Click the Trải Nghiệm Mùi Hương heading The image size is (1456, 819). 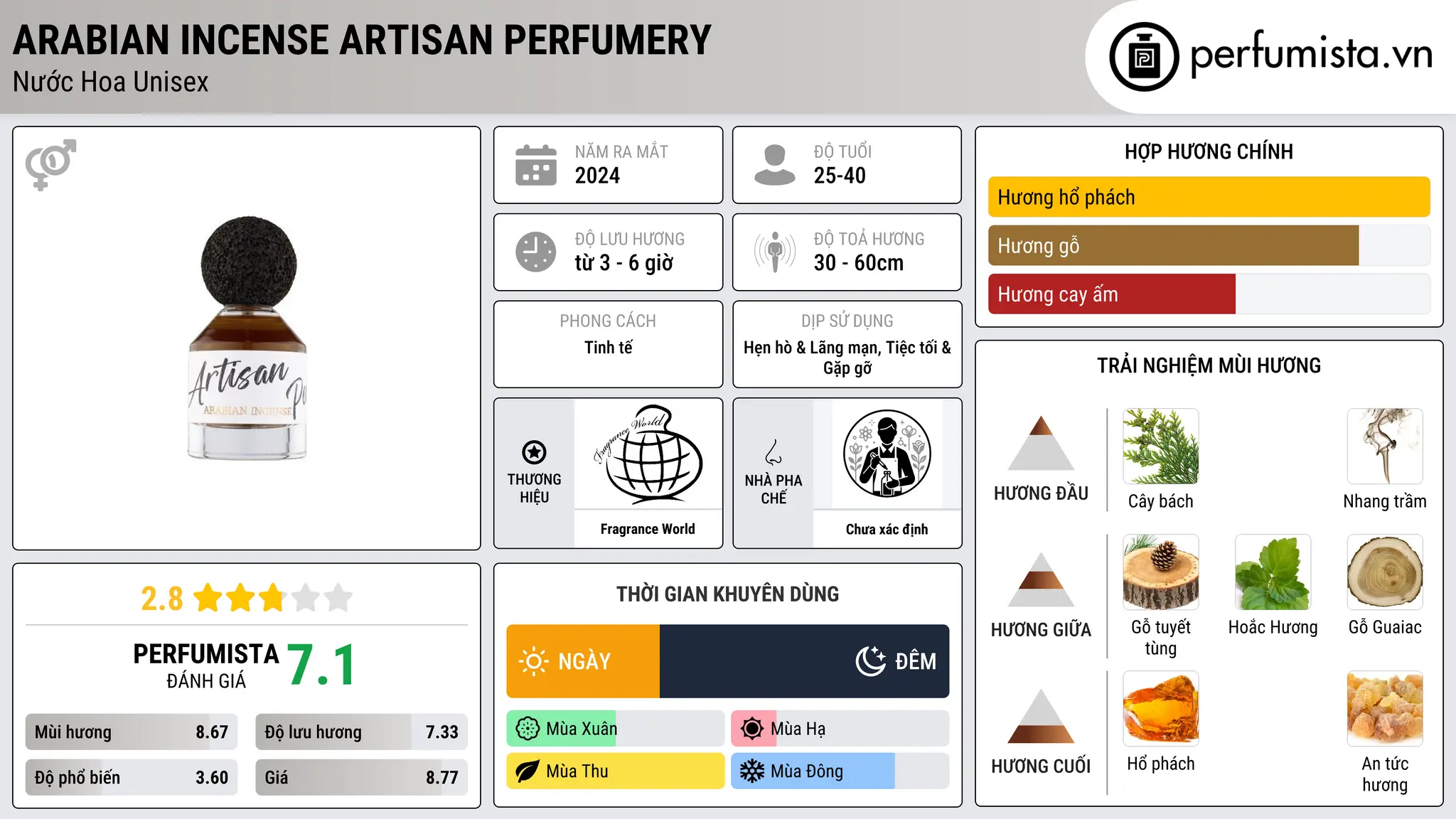coord(1209,365)
